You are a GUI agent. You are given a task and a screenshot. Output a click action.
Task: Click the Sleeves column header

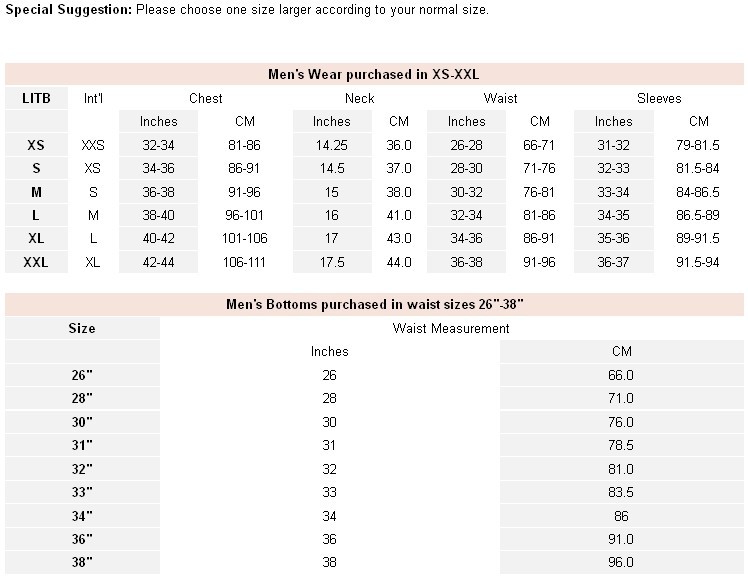tap(658, 98)
